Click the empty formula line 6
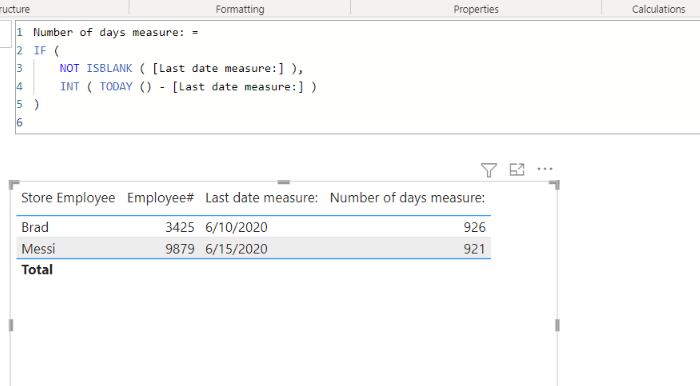Viewport: 700px width, 386px height. point(357,122)
